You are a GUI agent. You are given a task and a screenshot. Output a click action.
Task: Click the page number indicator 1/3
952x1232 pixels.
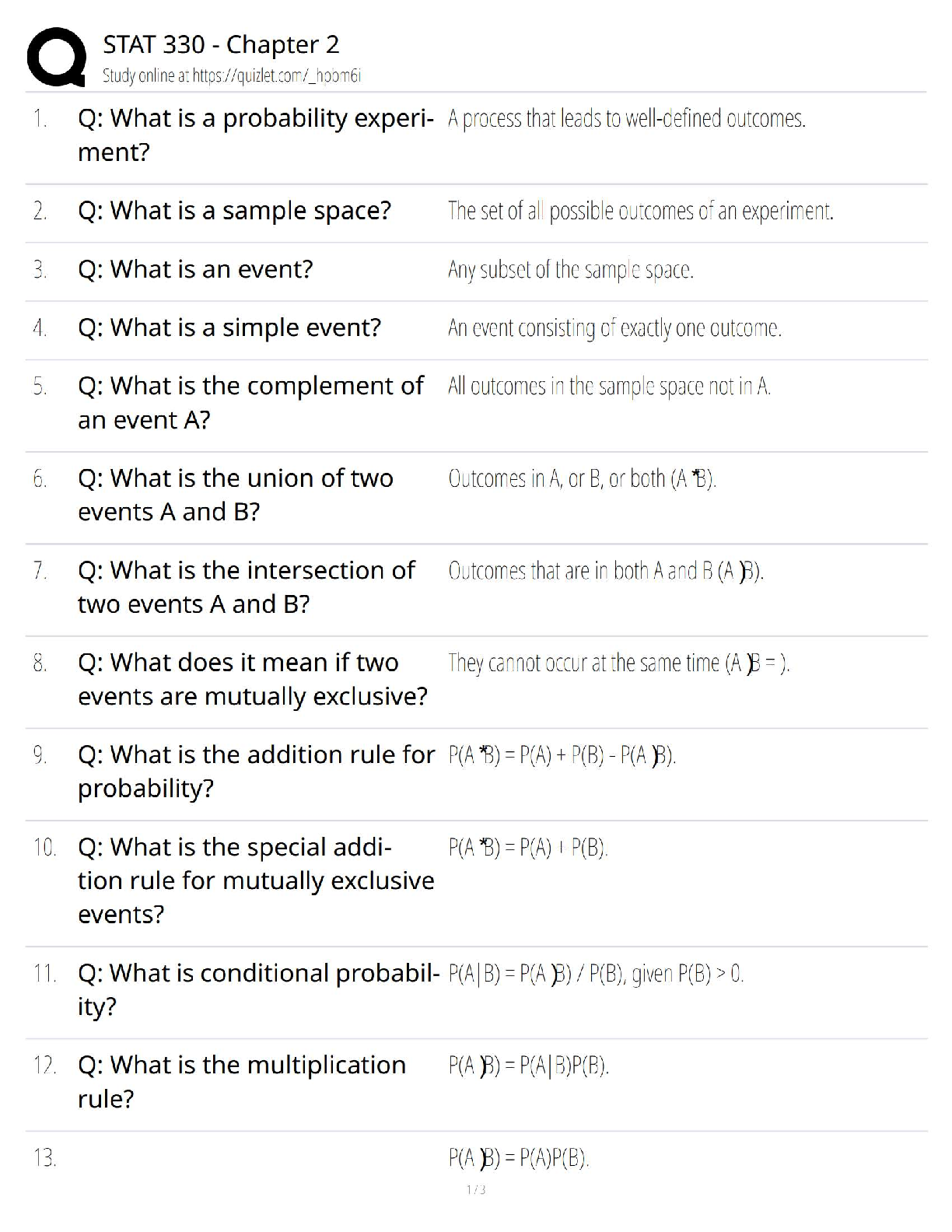point(476,1190)
